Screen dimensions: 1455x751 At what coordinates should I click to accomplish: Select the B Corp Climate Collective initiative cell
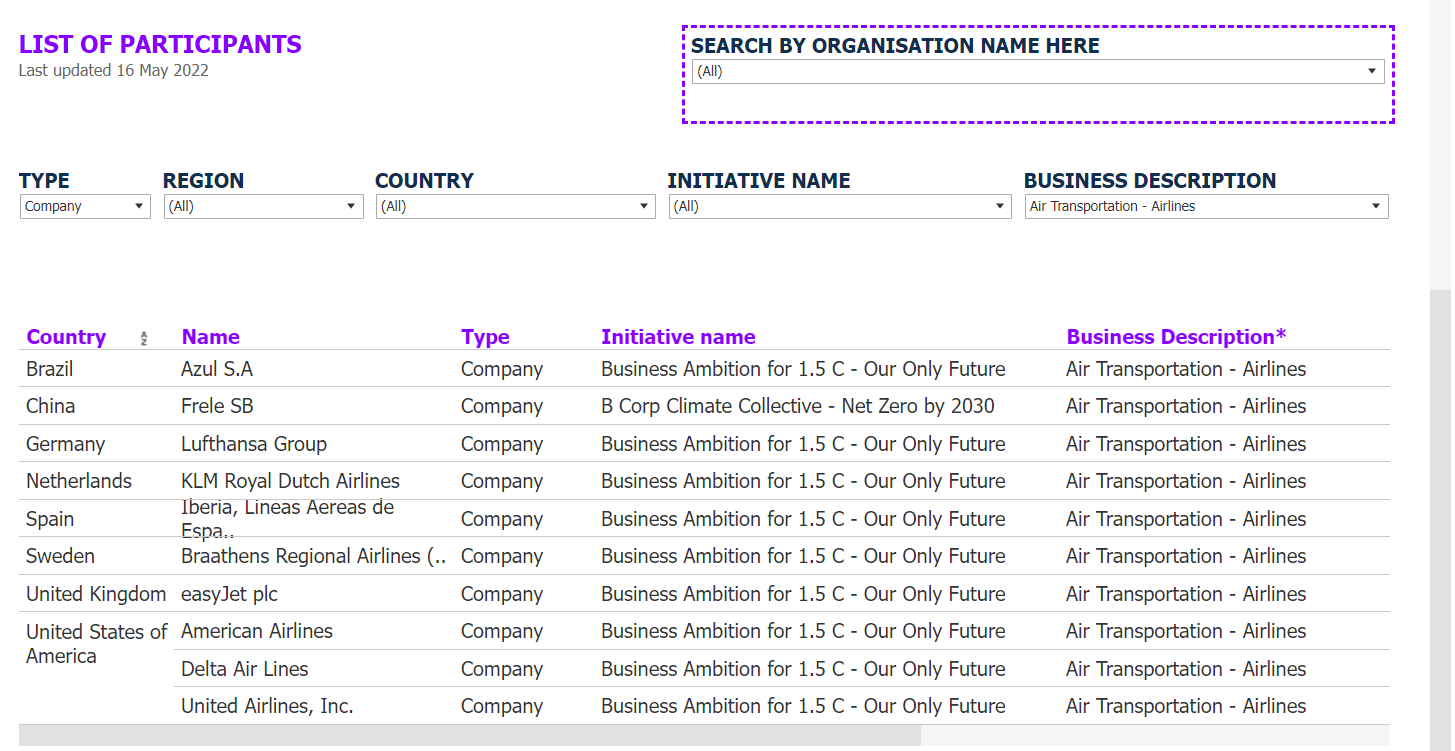pyautogui.click(x=798, y=406)
